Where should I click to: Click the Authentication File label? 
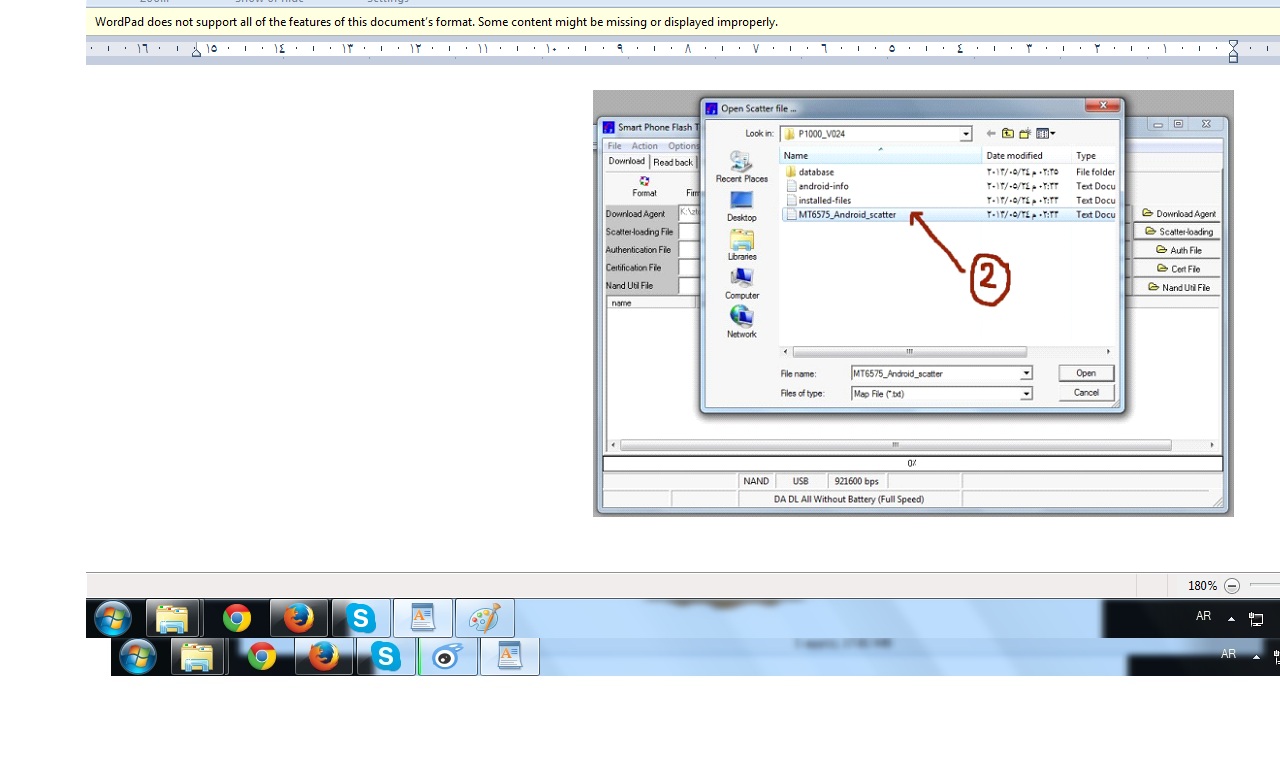(x=638, y=250)
